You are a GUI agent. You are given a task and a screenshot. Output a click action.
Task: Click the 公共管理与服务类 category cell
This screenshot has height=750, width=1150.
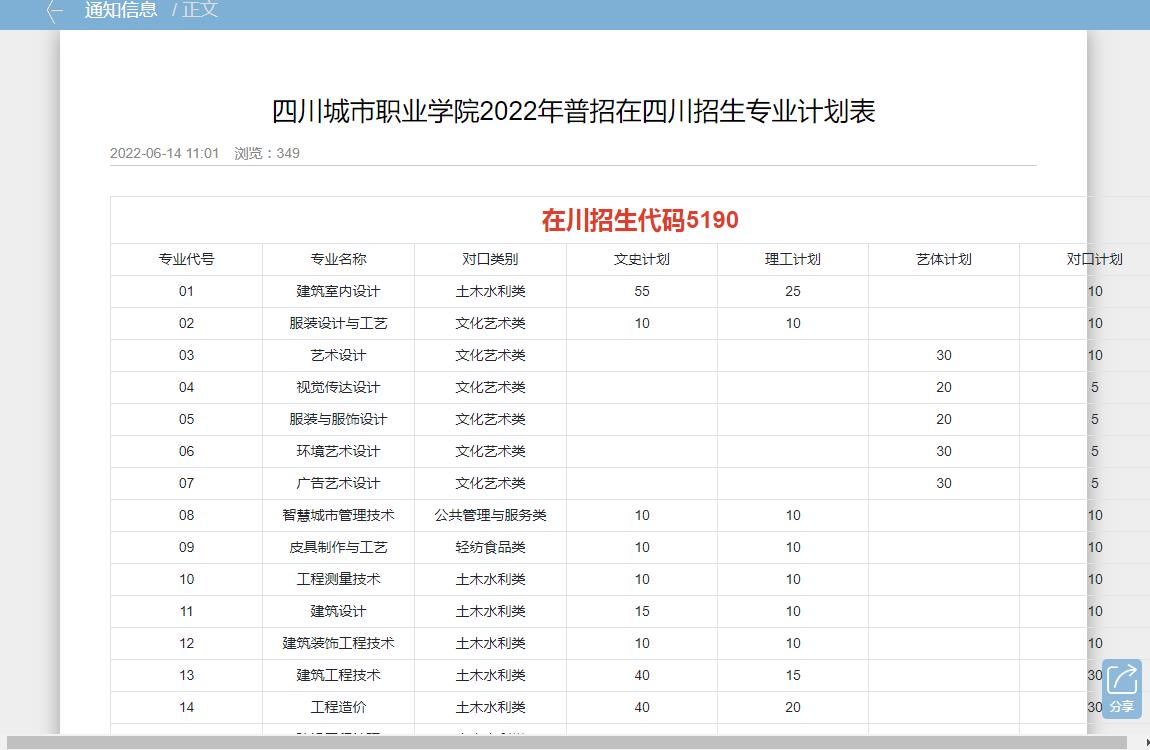[490, 515]
